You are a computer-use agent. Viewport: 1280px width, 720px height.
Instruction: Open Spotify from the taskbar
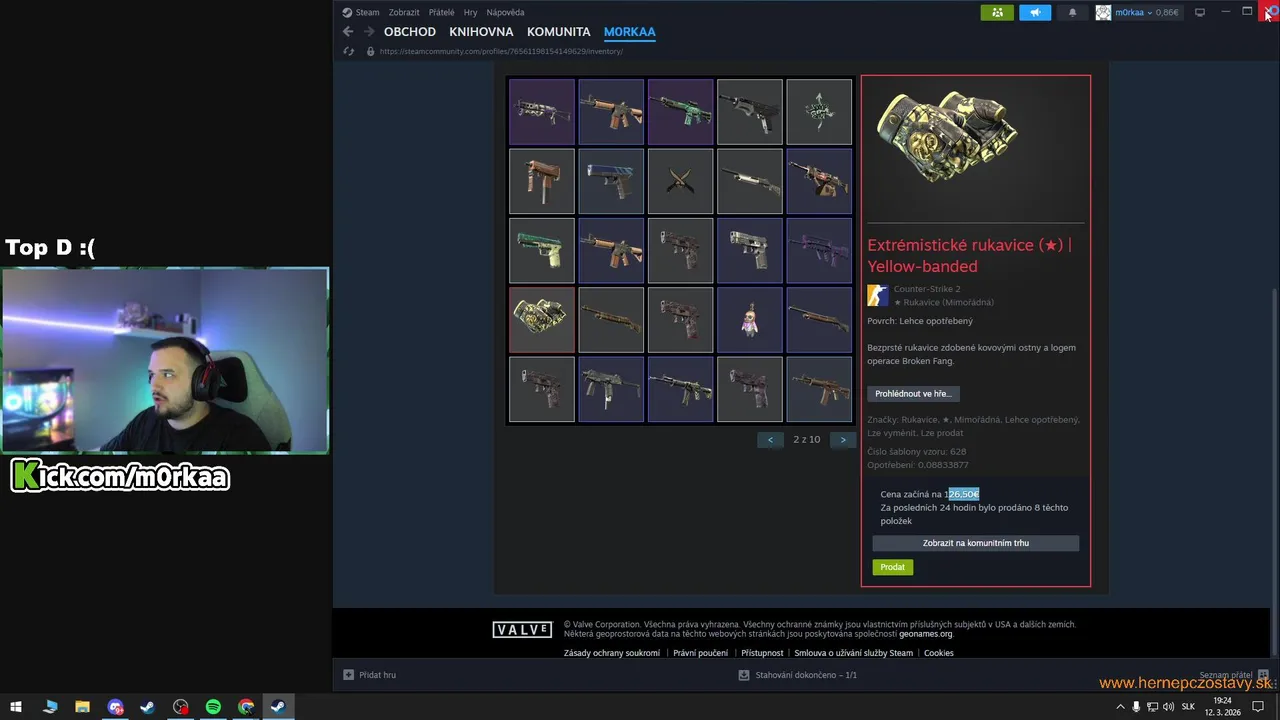pos(213,707)
